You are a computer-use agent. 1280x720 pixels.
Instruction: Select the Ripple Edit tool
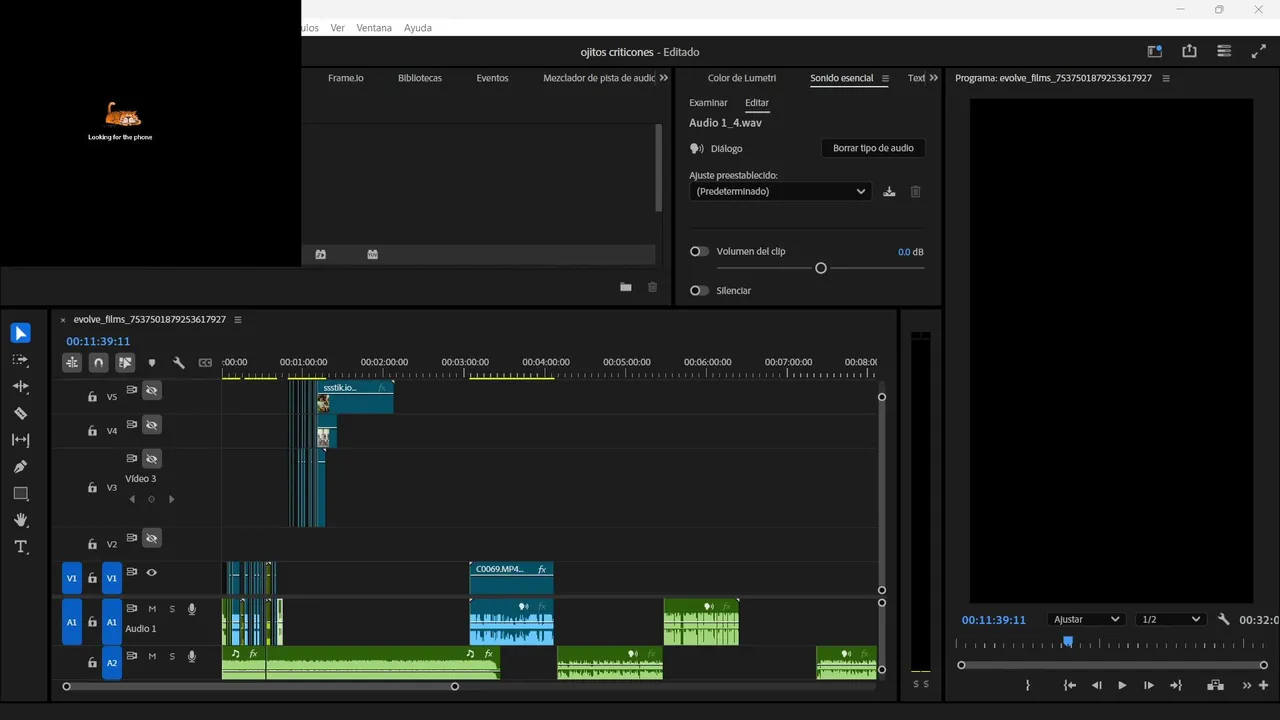tap(20, 386)
